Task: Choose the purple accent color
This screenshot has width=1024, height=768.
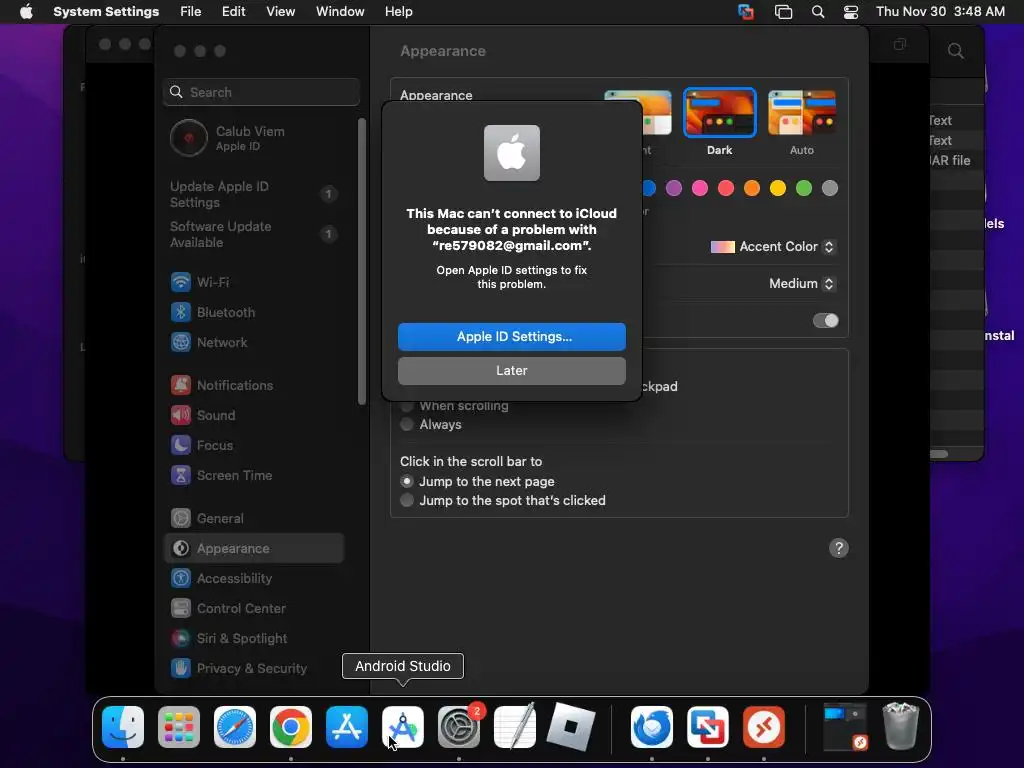Action: click(674, 188)
